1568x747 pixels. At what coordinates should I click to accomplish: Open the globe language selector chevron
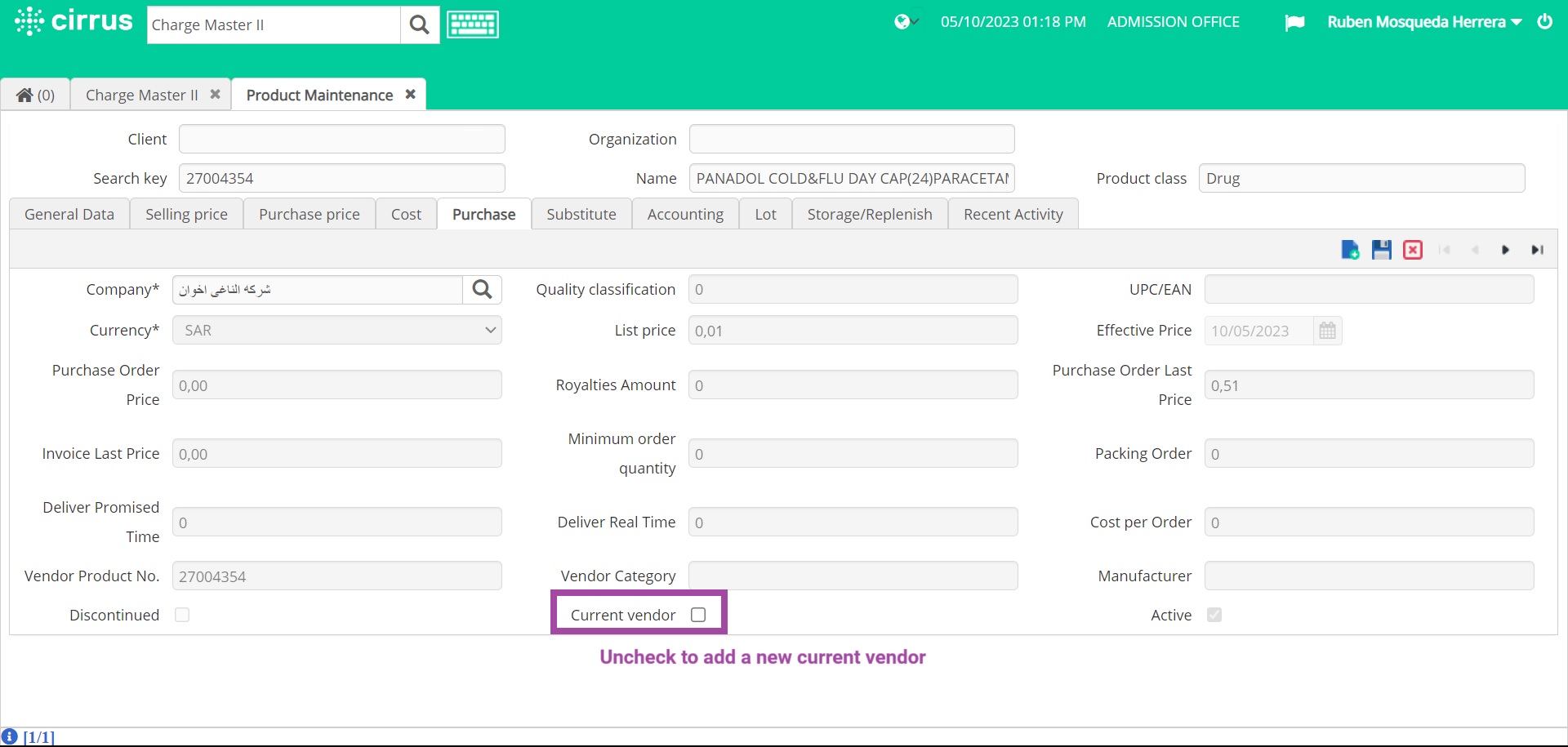click(x=914, y=22)
